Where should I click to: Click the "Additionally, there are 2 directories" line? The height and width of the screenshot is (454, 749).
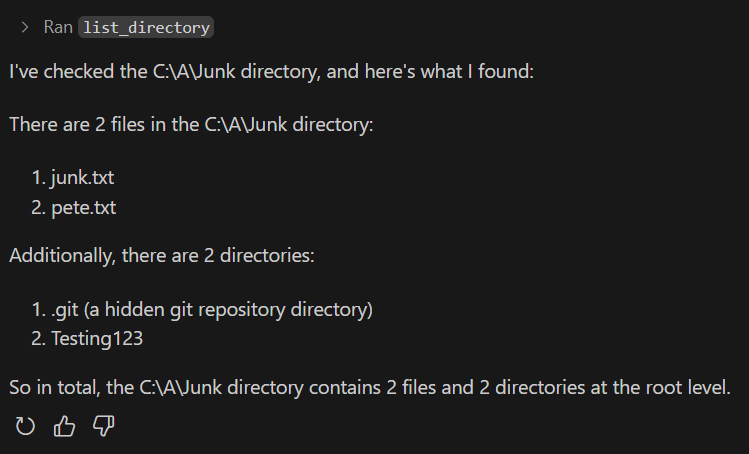pyautogui.click(x=162, y=256)
